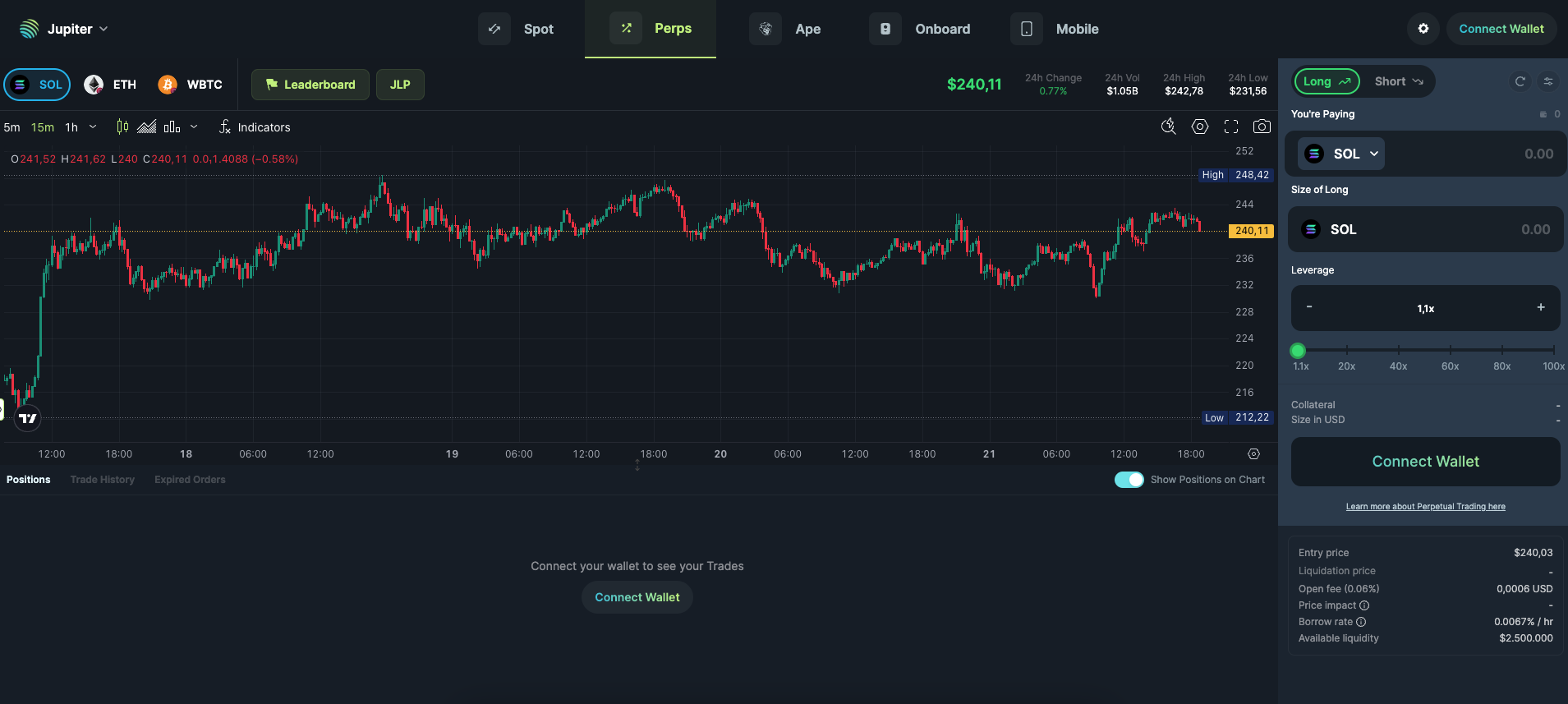Screen dimensions: 1568x704
Task: Set leverage slider to 80x mark
Action: click(1502, 350)
